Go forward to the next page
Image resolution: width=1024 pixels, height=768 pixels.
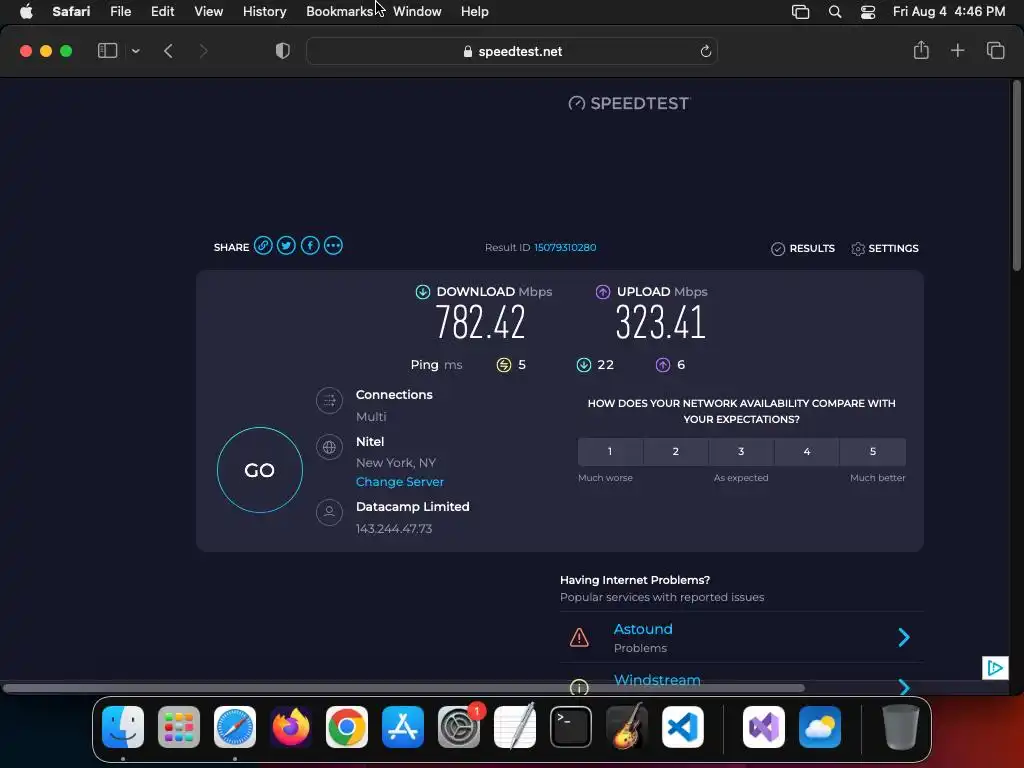pos(203,51)
